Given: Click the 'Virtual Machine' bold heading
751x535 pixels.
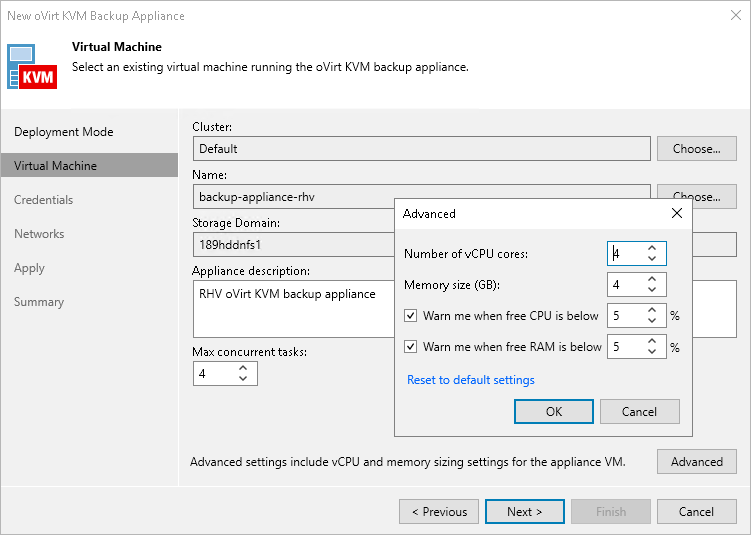Looking at the screenshot, I should 117,46.
